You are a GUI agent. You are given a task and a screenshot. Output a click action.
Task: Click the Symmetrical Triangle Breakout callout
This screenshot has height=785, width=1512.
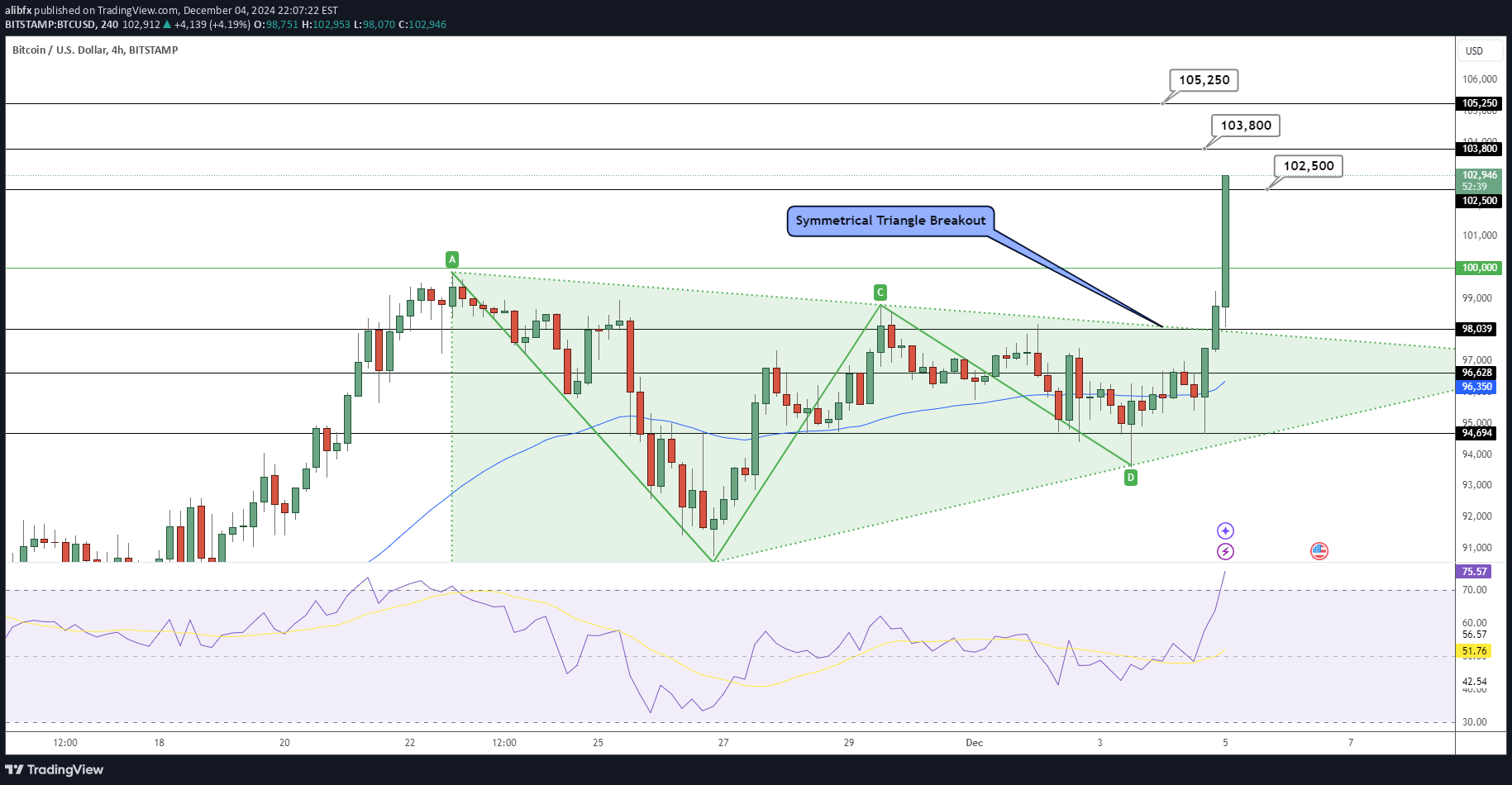890,221
